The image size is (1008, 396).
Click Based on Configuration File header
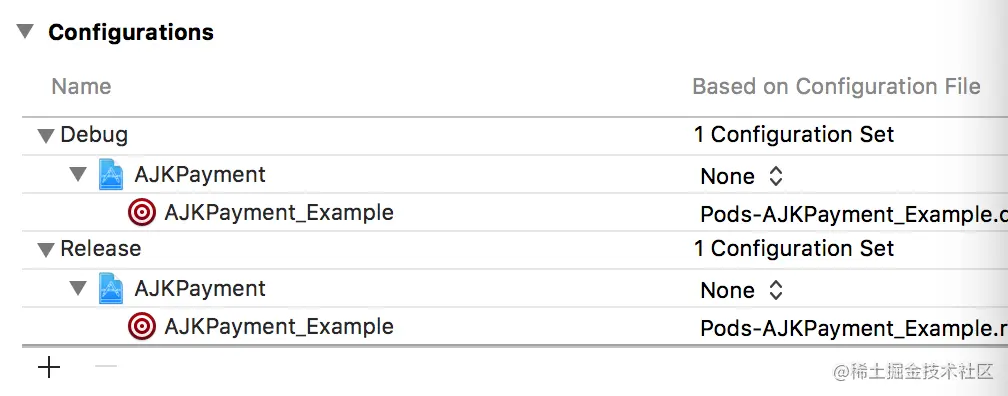[x=836, y=86]
